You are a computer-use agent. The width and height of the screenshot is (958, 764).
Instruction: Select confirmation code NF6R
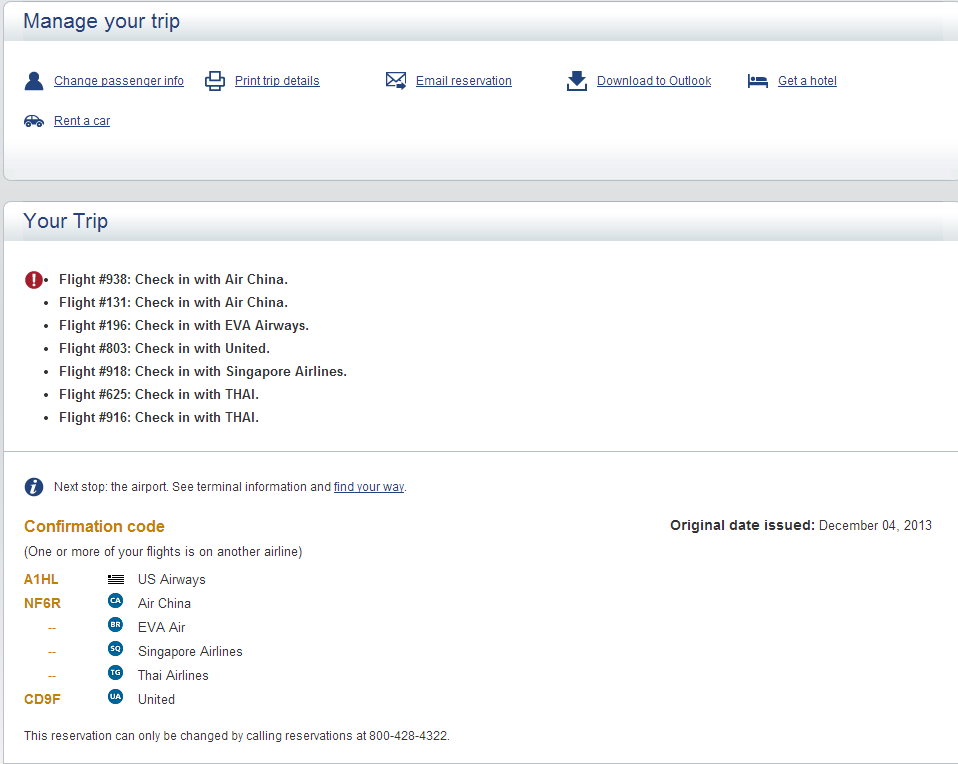click(42, 603)
